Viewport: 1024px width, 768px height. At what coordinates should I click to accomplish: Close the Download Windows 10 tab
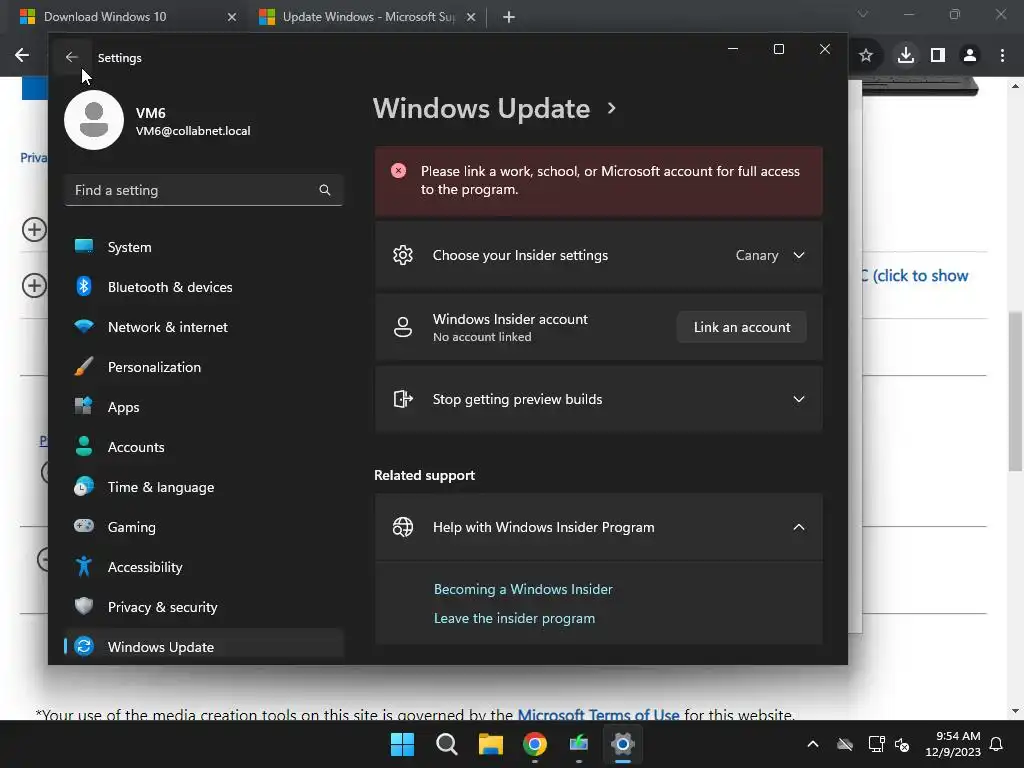232,17
